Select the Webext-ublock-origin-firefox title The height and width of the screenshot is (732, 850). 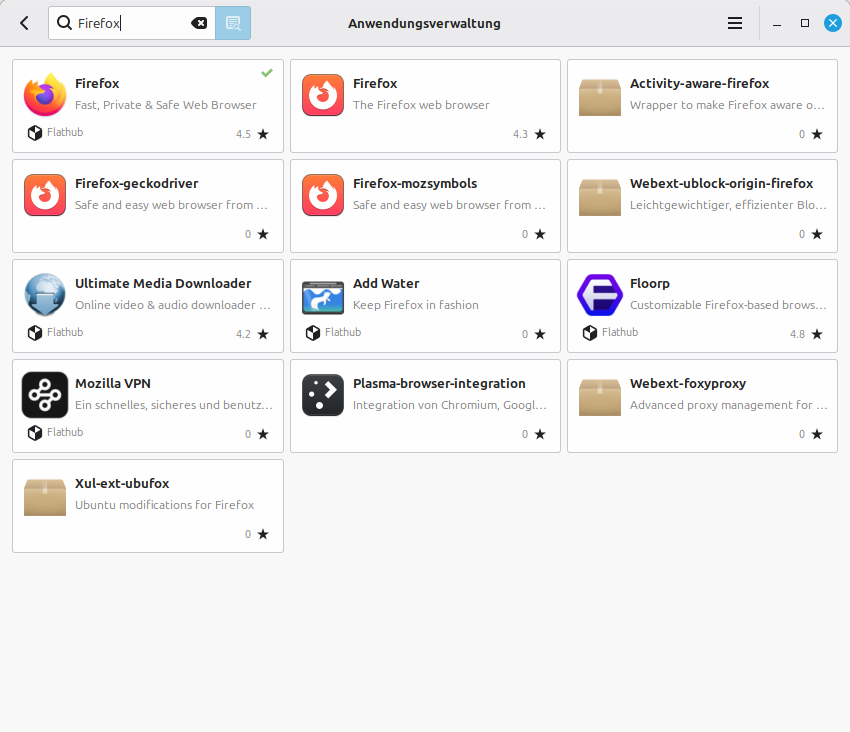pyautogui.click(x=722, y=184)
